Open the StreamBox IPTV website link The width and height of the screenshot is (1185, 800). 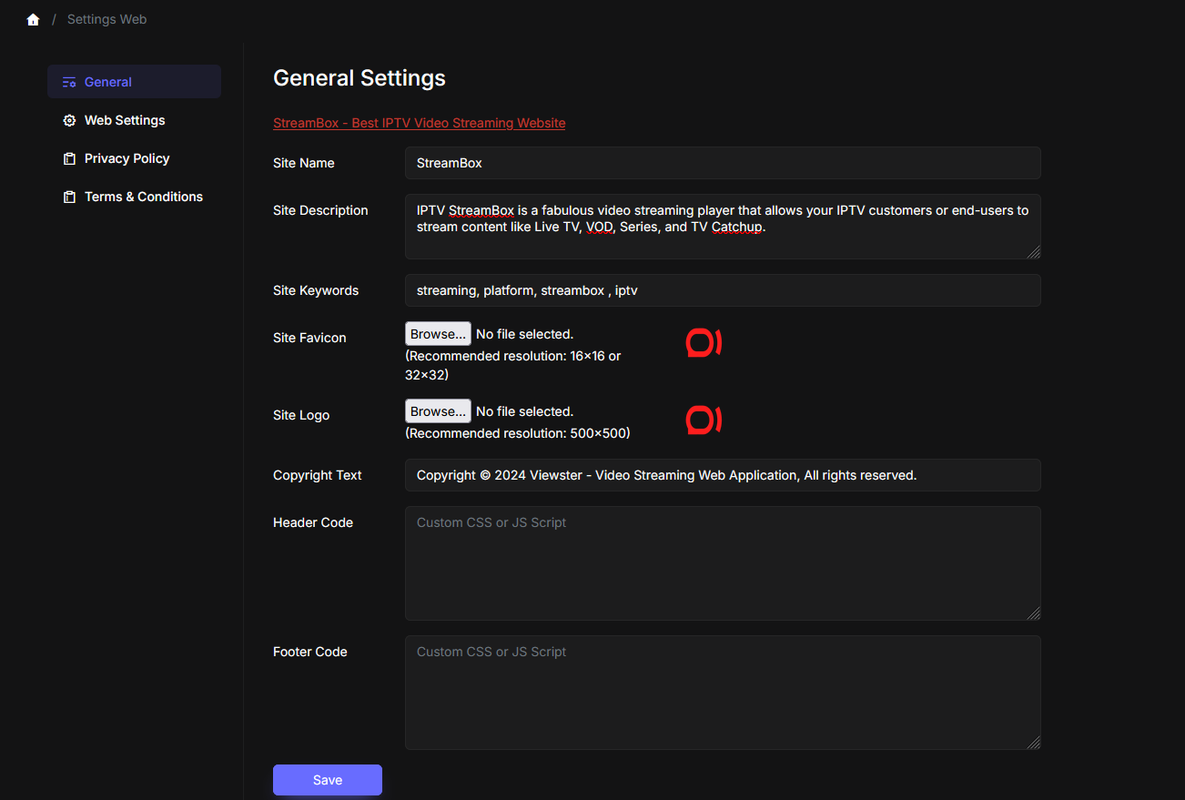(x=419, y=123)
